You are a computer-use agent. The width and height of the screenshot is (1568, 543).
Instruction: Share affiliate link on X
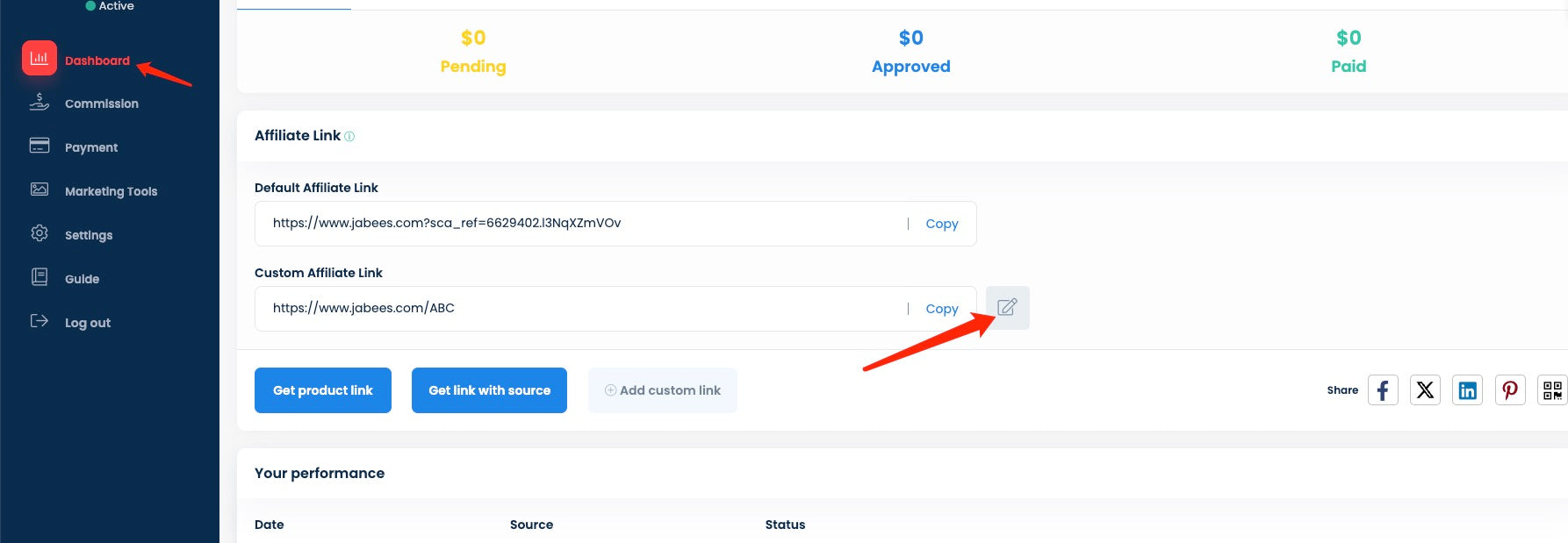1425,390
